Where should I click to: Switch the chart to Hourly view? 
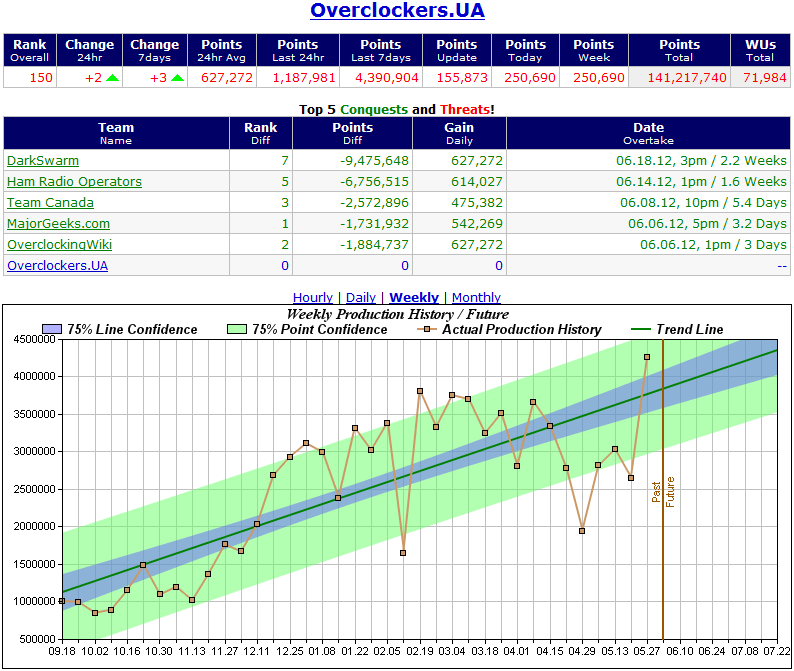pyautogui.click(x=312, y=297)
